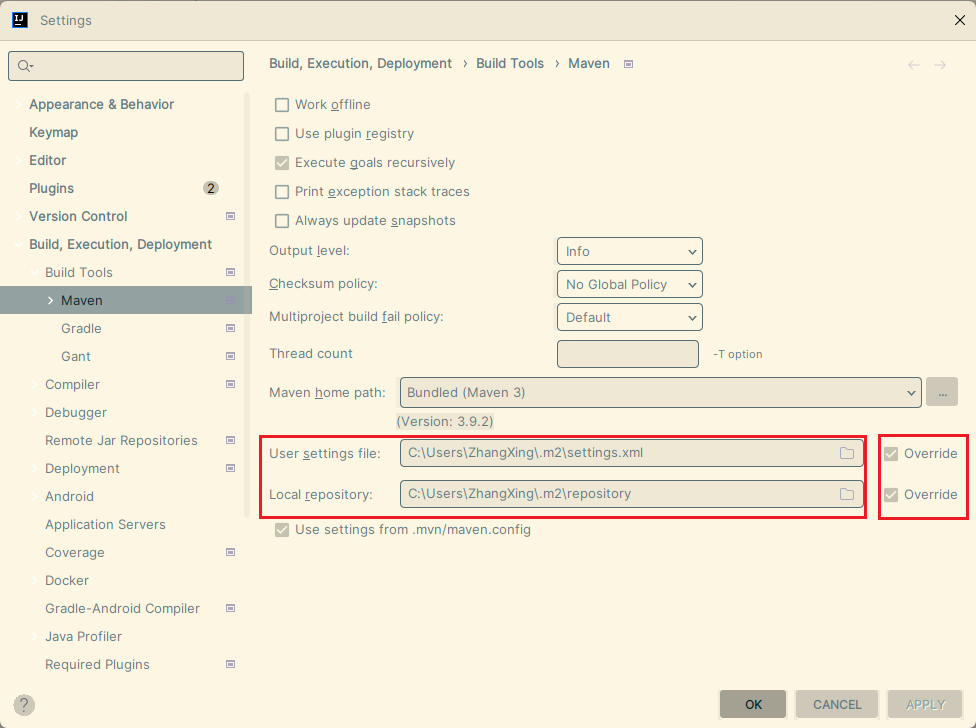Expand the Appearance & Behavior node
Image resolution: width=976 pixels, height=728 pixels.
coord(19,105)
